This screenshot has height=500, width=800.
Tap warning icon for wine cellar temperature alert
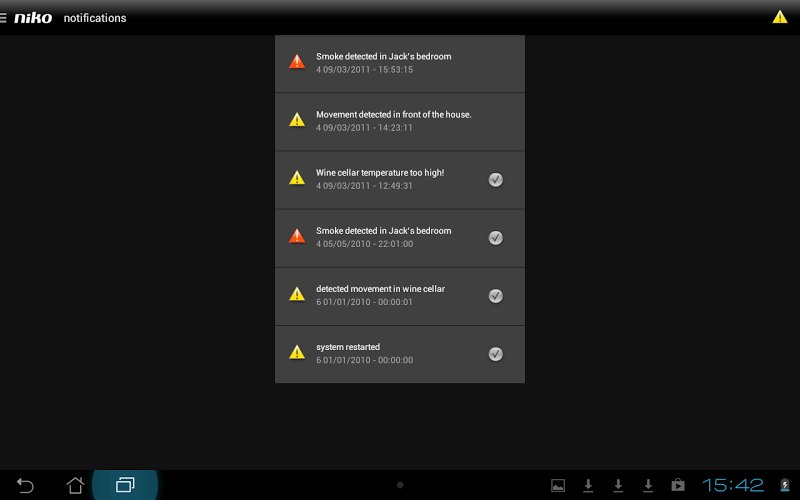point(297,178)
